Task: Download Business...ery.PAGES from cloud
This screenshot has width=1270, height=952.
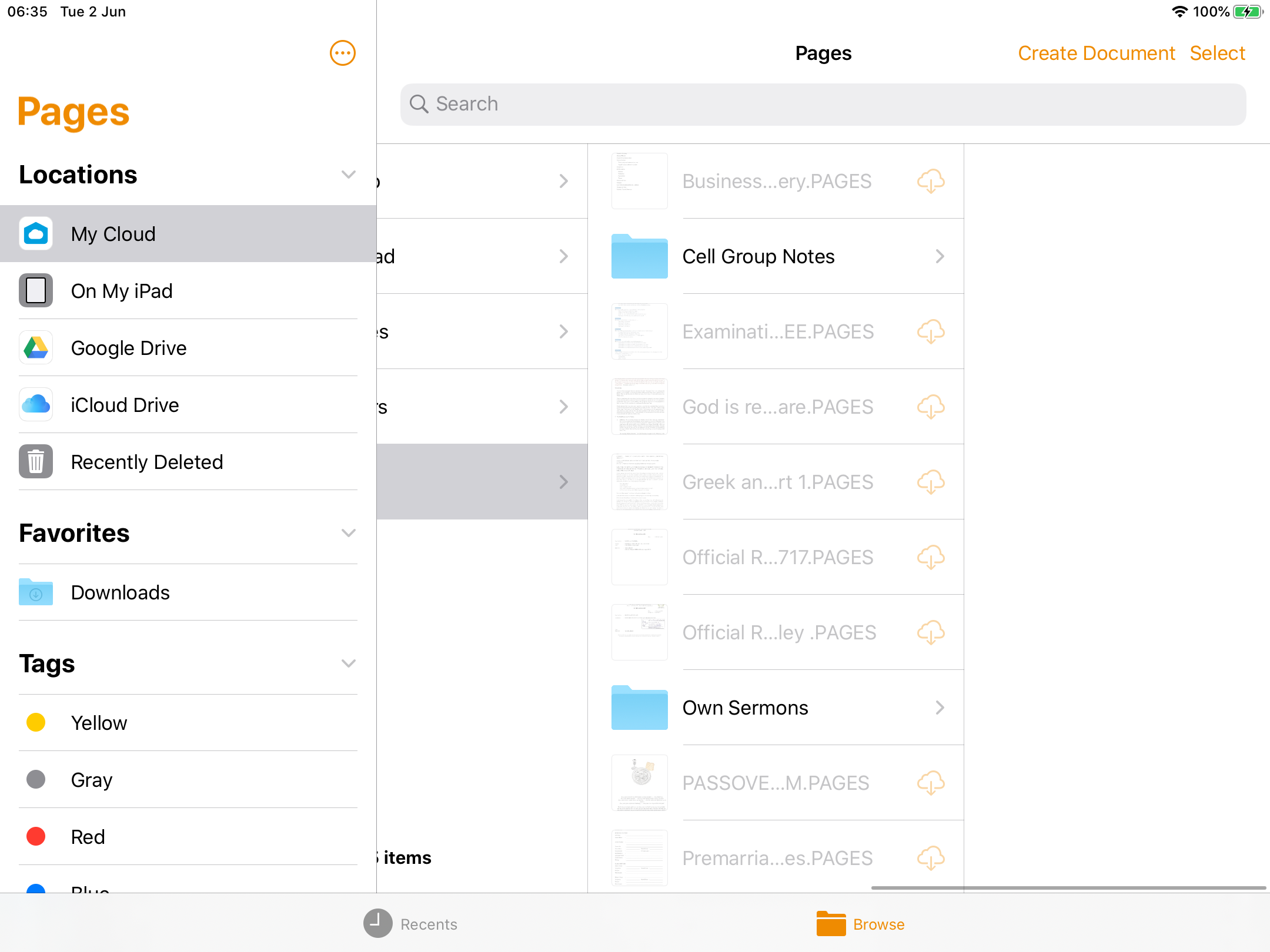Action: [x=931, y=181]
